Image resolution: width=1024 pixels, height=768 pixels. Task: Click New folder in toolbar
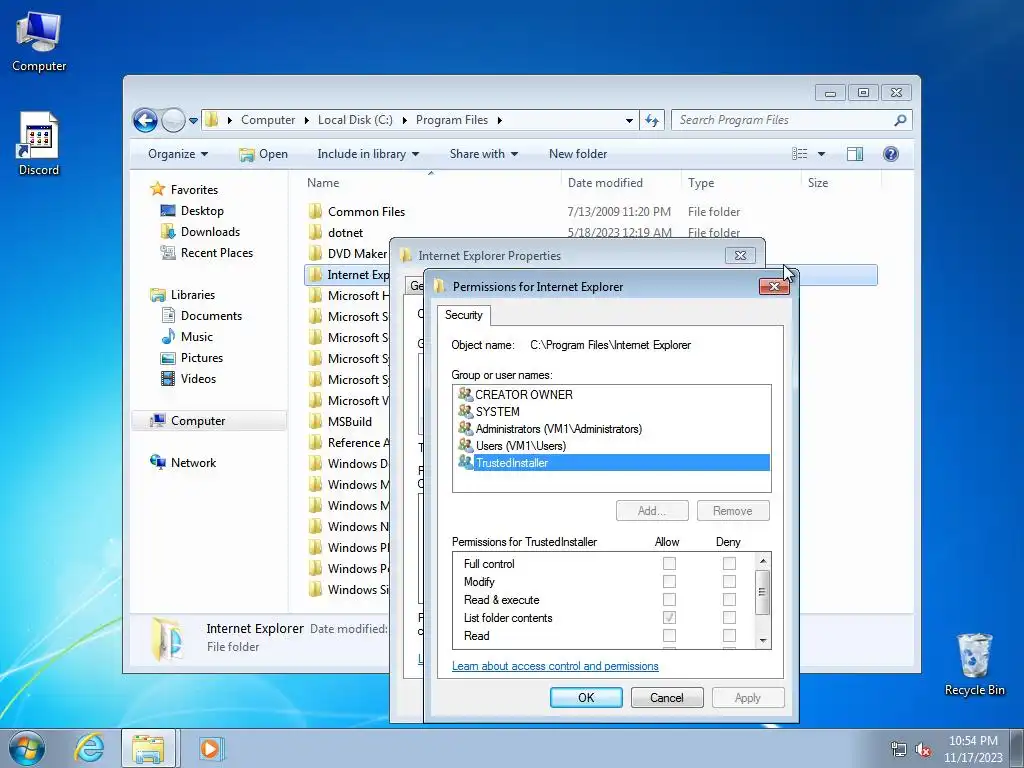(x=578, y=154)
